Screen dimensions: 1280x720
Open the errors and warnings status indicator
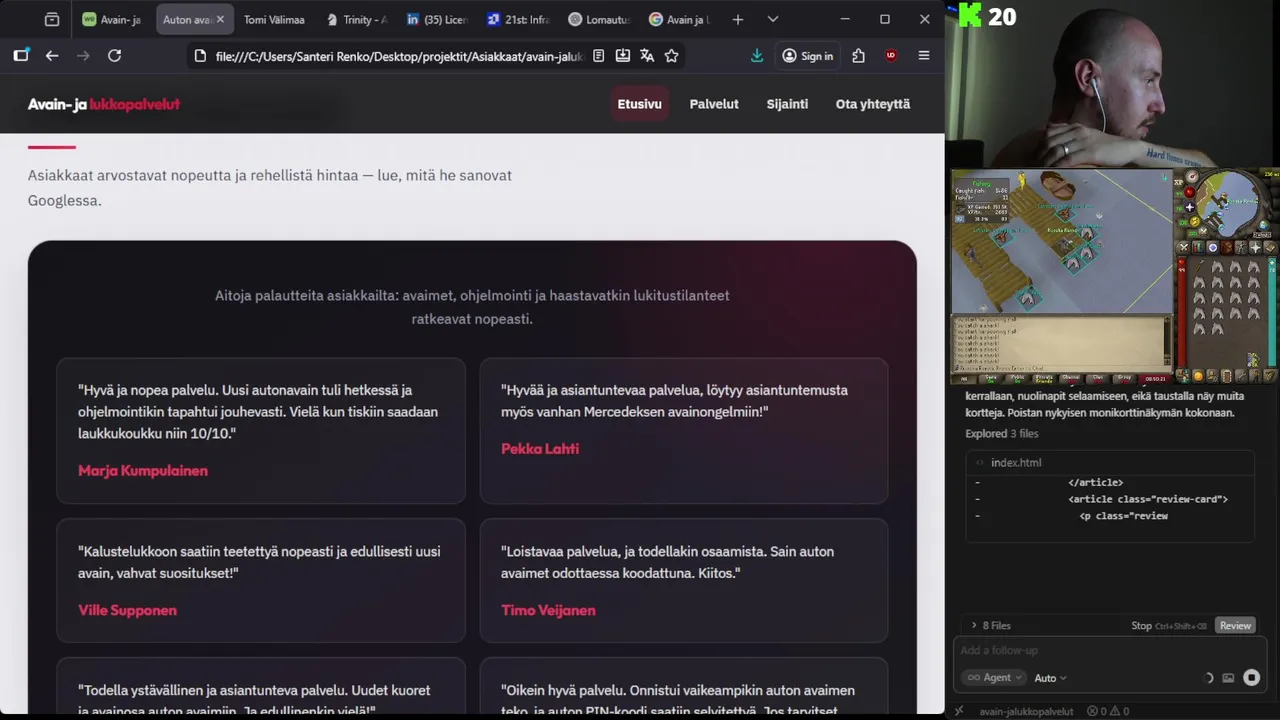(1108, 711)
